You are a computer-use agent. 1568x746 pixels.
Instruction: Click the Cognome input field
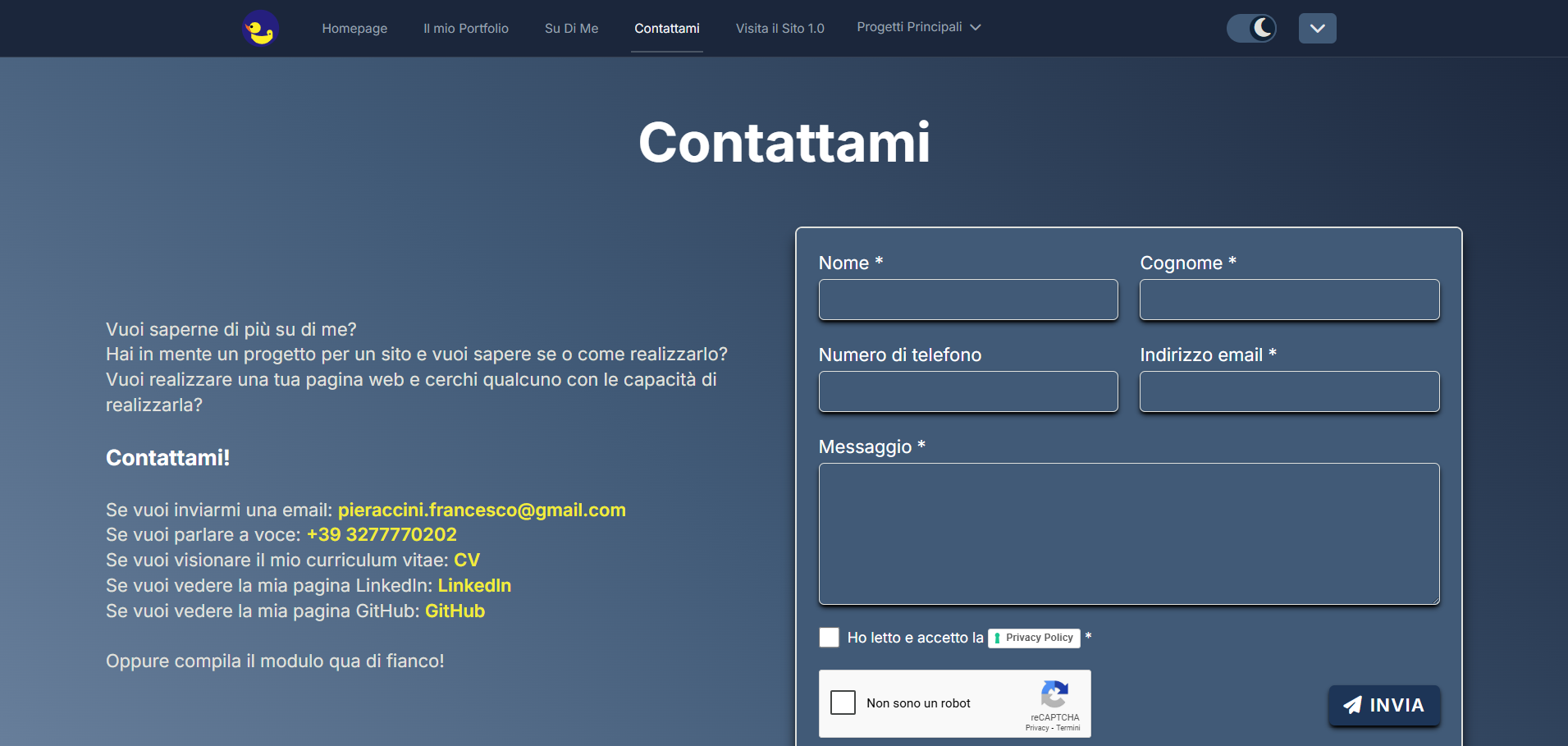click(x=1289, y=300)
